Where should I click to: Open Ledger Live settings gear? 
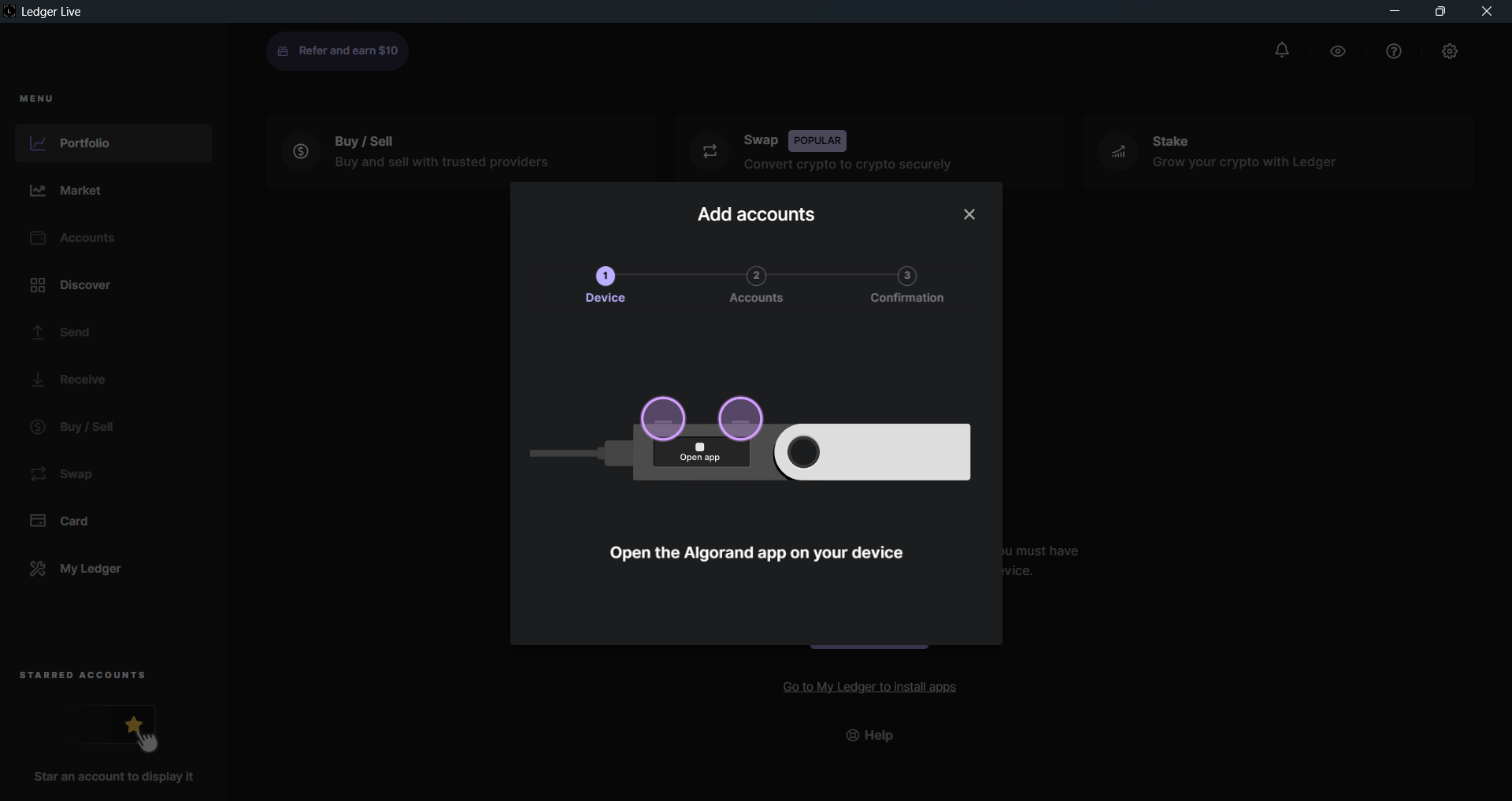(1450, 50)
